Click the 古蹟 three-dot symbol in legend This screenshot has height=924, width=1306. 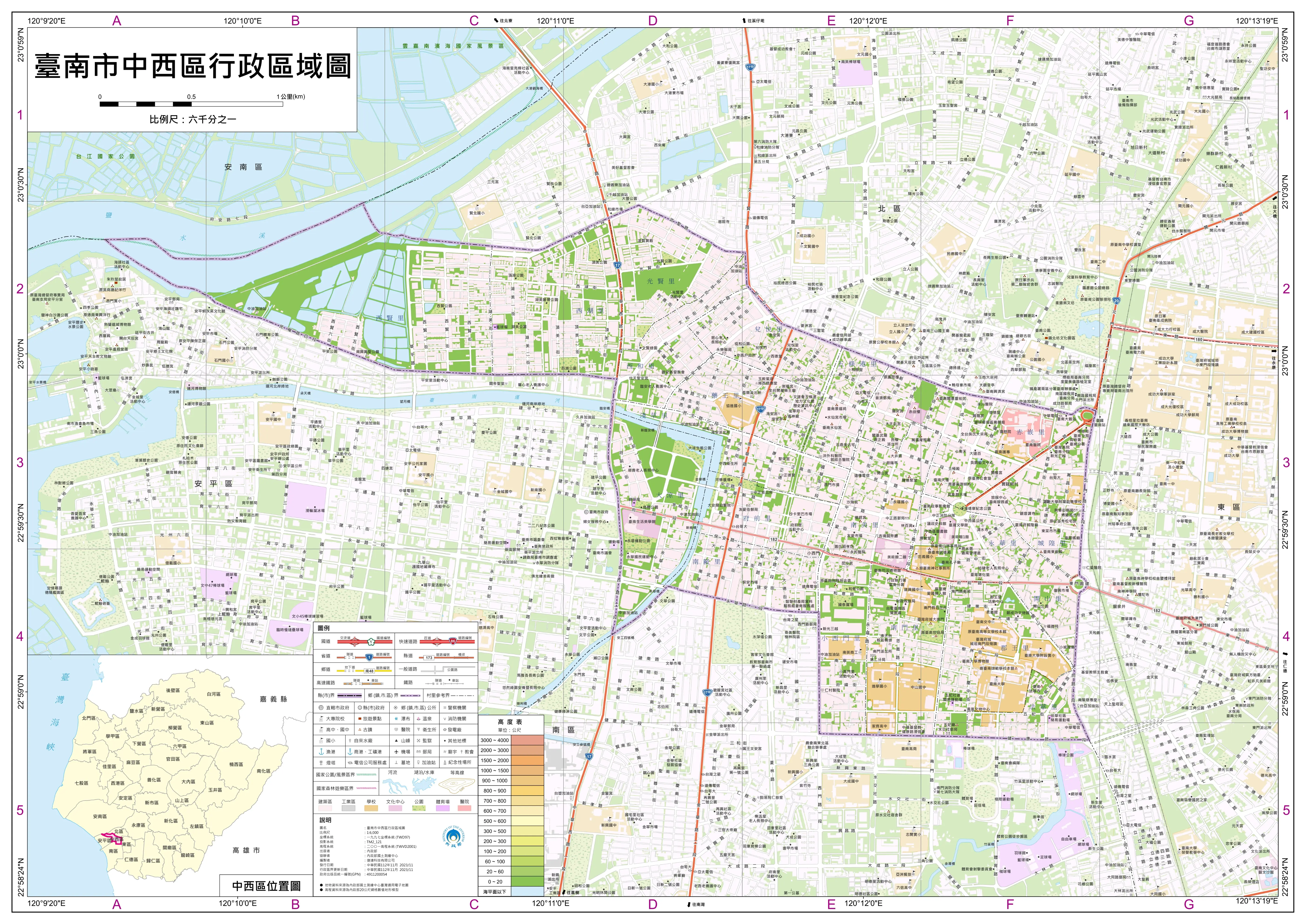[360, 729]
